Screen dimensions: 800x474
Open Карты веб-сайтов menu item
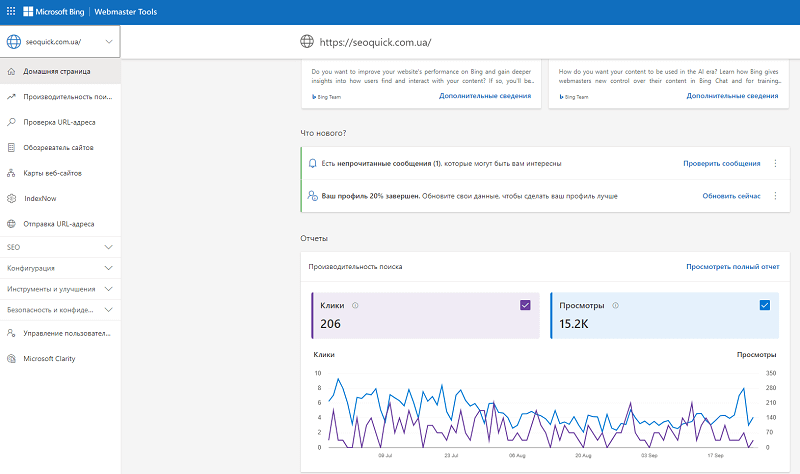pos(60,173)
